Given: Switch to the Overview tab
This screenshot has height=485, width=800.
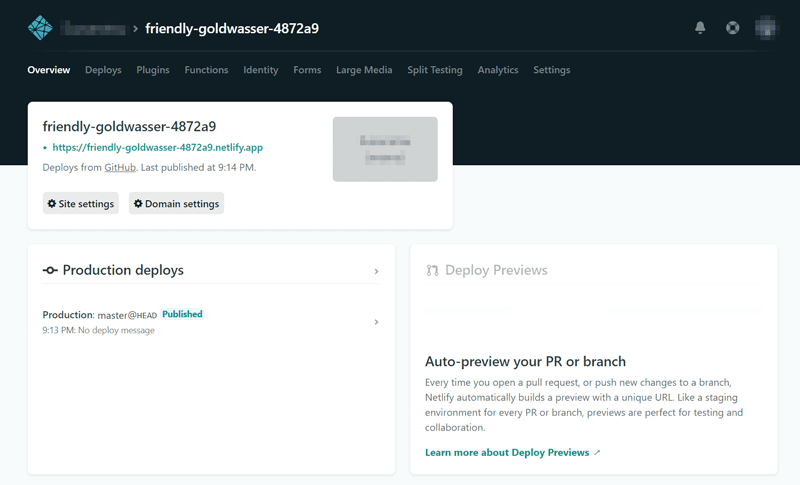Looking at the screenshot, I should (x=49, y=70).
